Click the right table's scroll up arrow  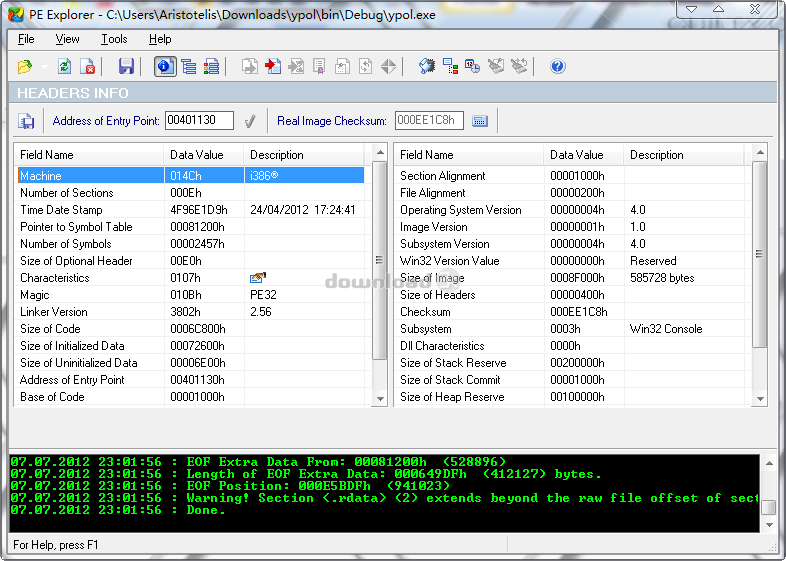tap(760, 152)
